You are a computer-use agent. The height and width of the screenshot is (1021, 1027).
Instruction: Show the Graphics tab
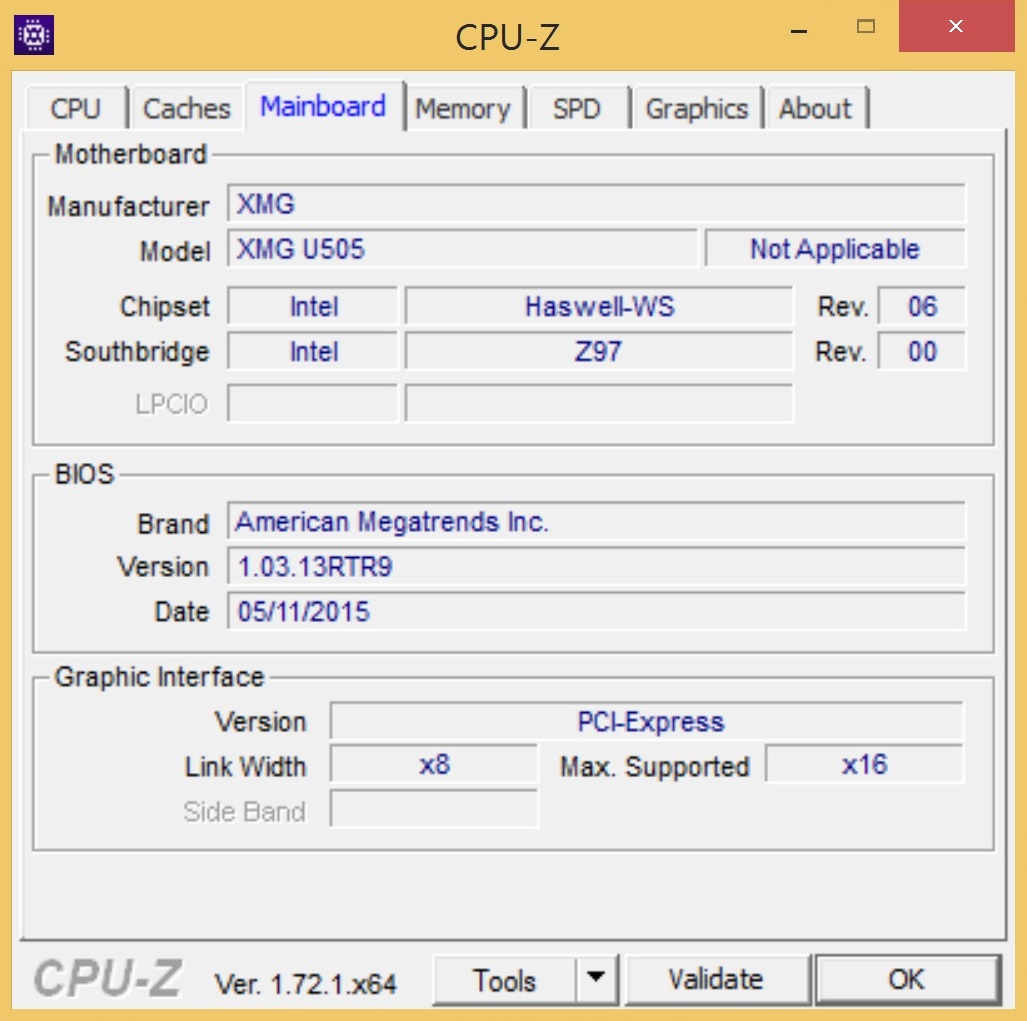[697, 108]
